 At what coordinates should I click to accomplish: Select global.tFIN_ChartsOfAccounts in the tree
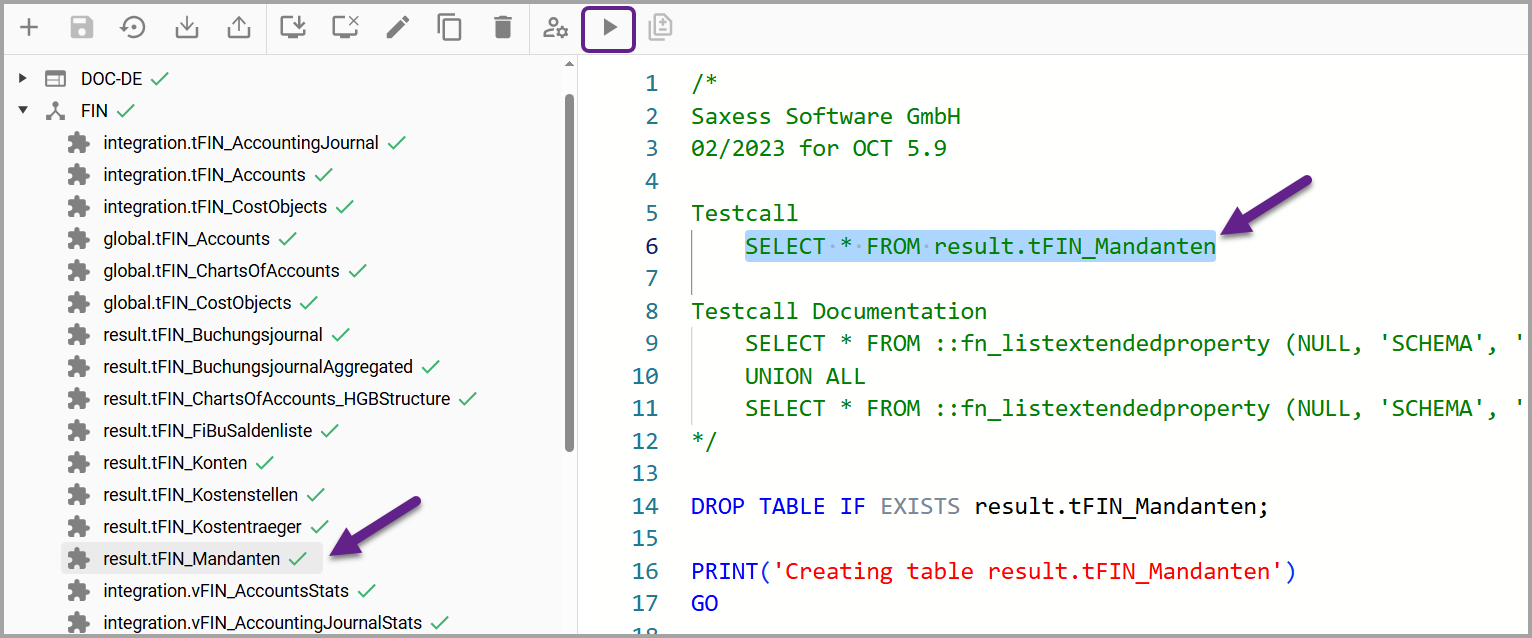coord(221,271)
